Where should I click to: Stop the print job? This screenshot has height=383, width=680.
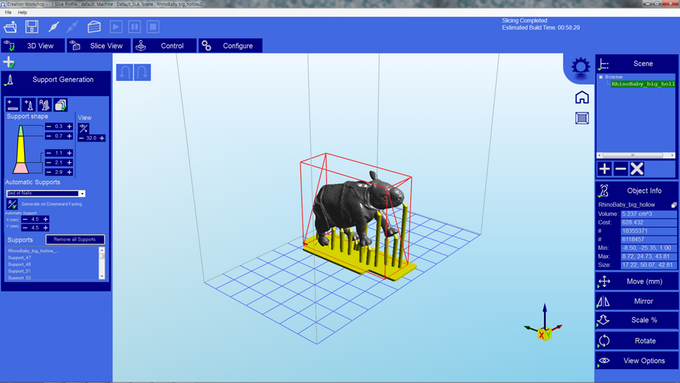point(153,27)
